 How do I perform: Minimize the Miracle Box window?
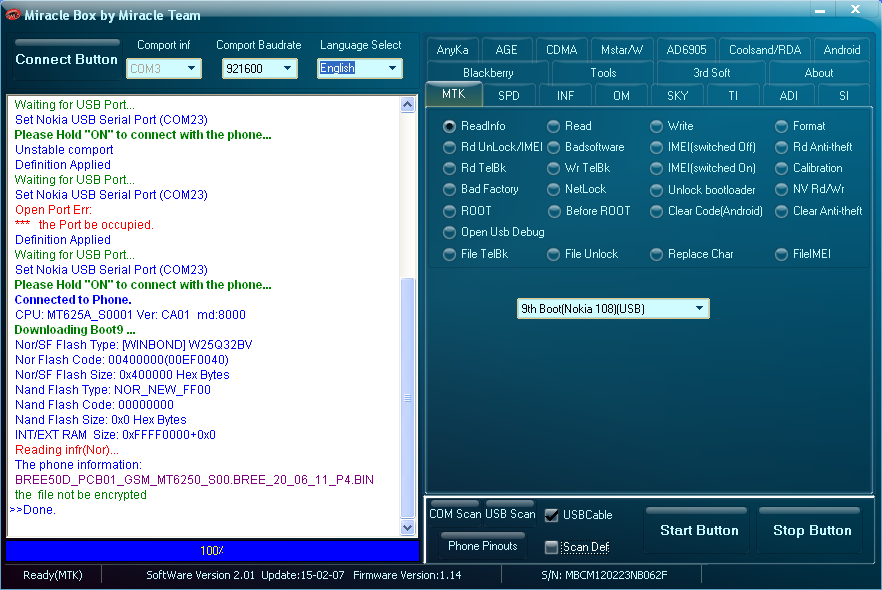(820, 10)
